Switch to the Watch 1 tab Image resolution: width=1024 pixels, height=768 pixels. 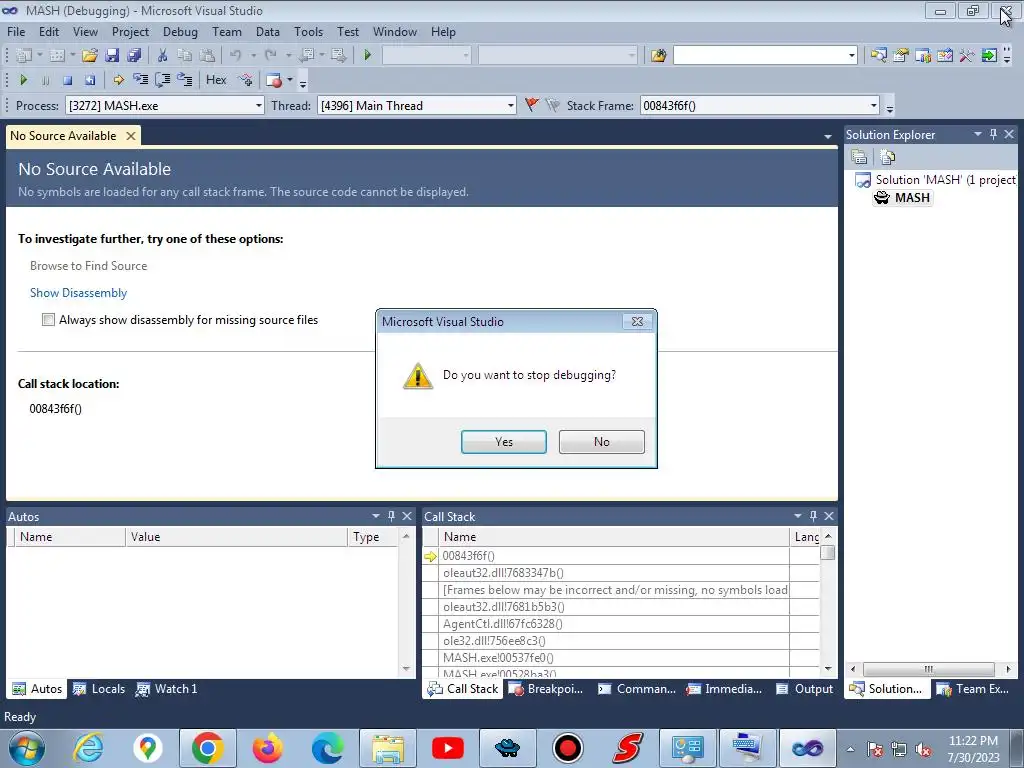pyautogui.click(x=167, y=688)
